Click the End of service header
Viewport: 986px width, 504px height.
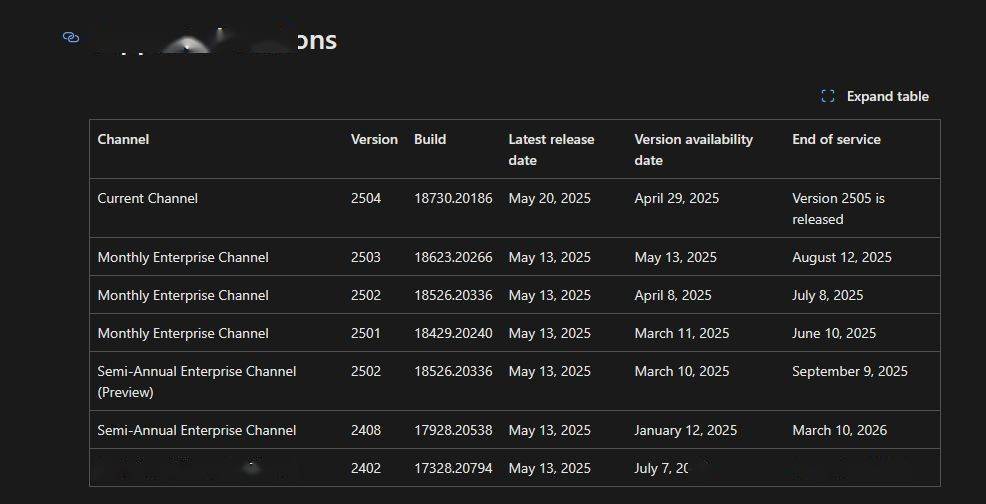tap(836, 139)
